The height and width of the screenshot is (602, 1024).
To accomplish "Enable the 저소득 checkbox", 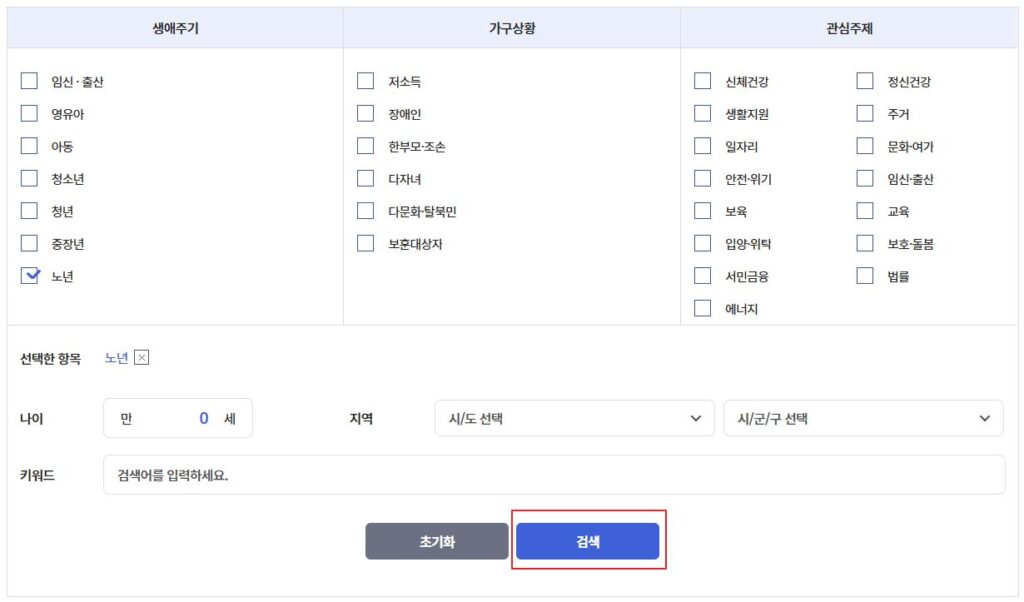I will (x=366, y=82).
